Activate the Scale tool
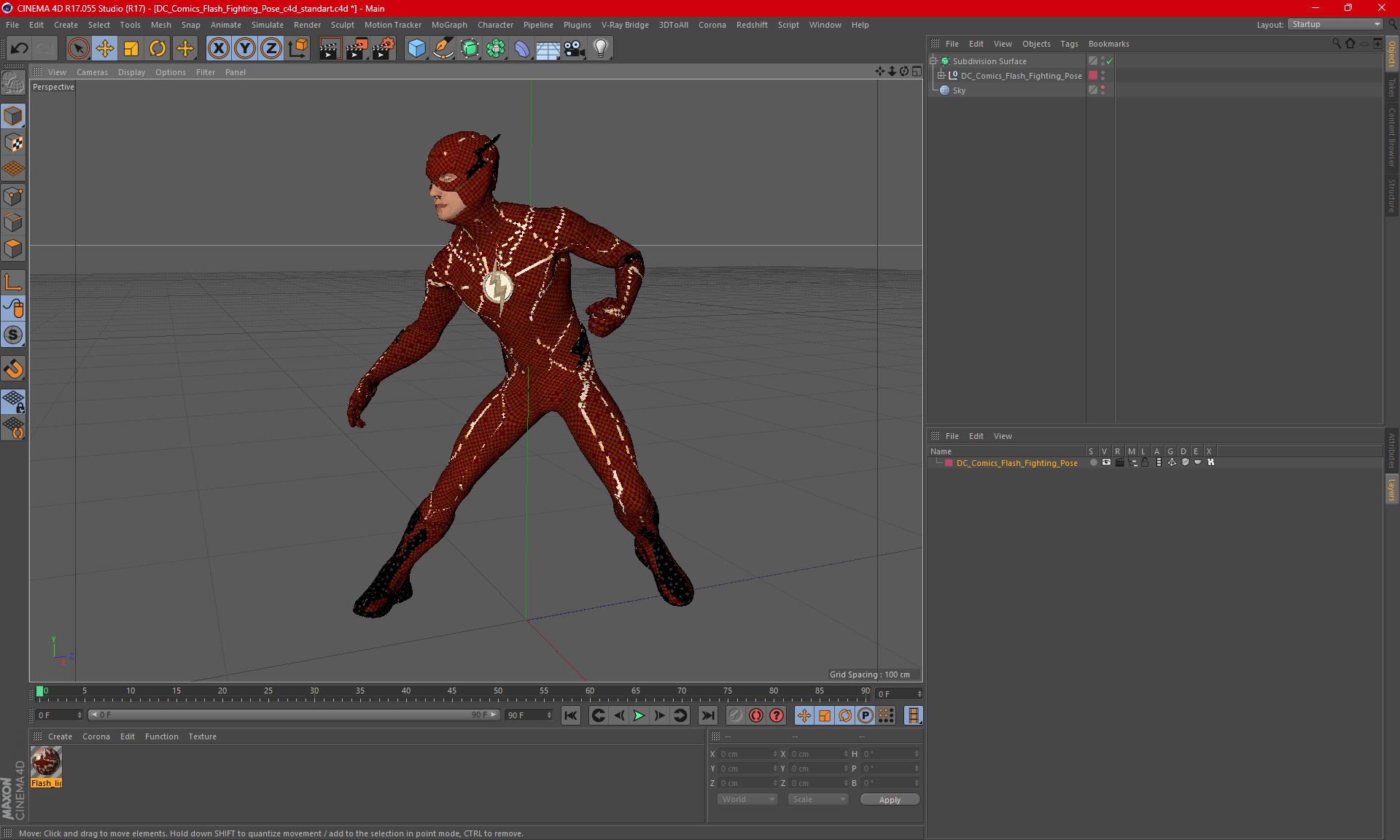 [x=131, y=49]
